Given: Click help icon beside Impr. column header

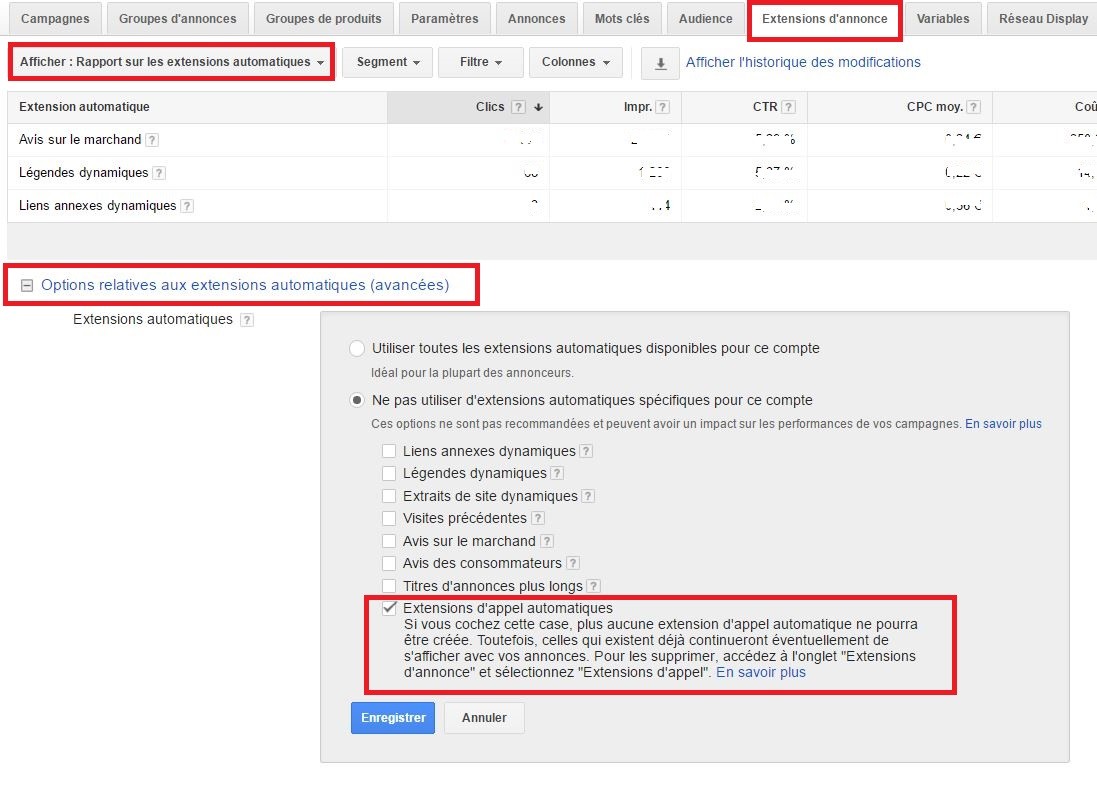Looking at the screenshot, I should 662,108.
